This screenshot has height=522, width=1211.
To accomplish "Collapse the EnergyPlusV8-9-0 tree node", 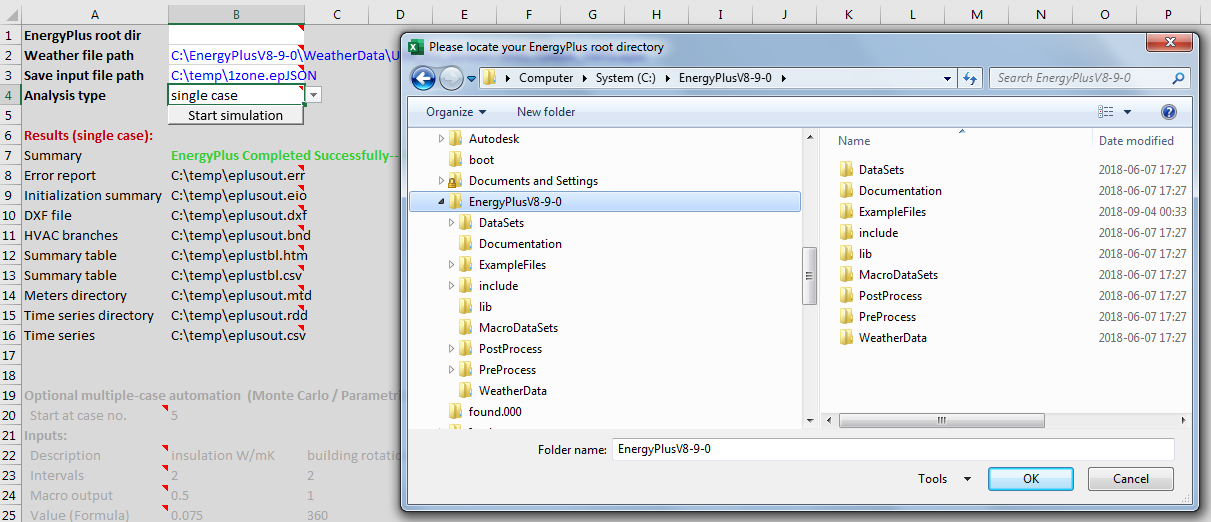I will tap(441, 202).
